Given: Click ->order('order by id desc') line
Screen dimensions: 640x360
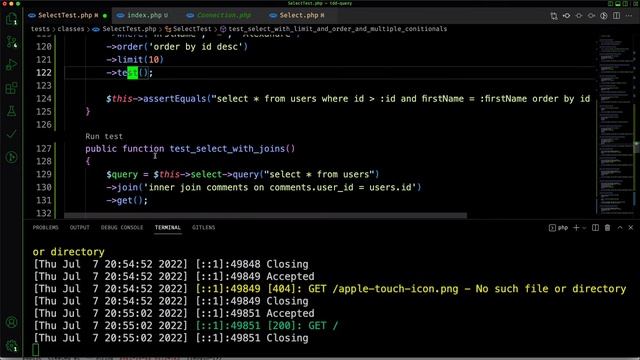Looking at the screenshot, I should coord(177,47).
